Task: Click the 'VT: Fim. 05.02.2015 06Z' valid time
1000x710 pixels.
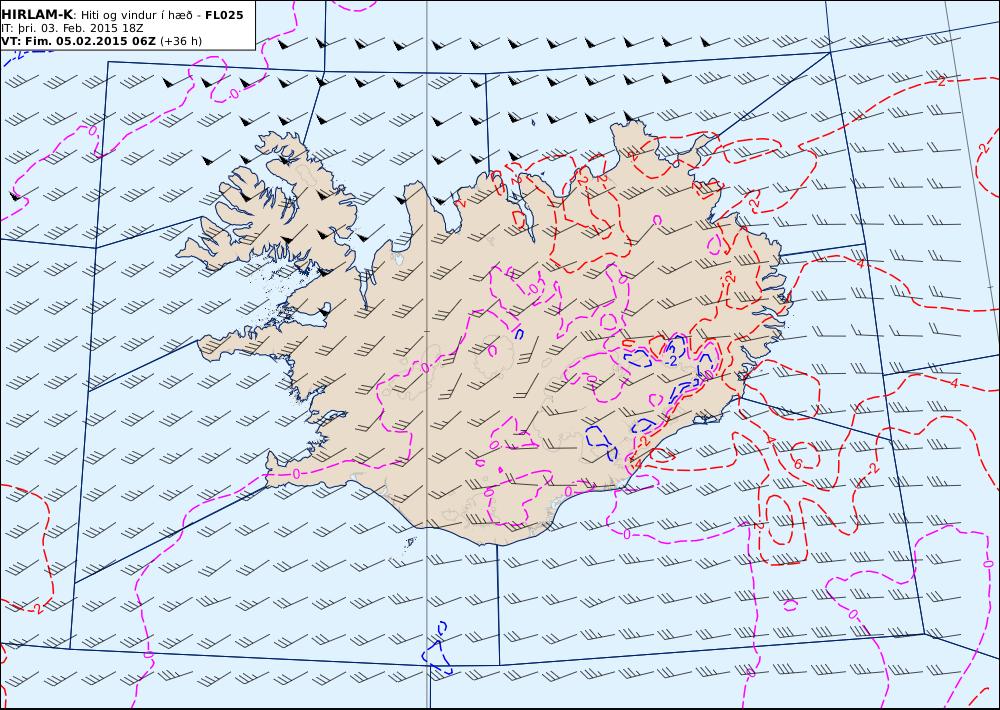Action: click(78, 41)
